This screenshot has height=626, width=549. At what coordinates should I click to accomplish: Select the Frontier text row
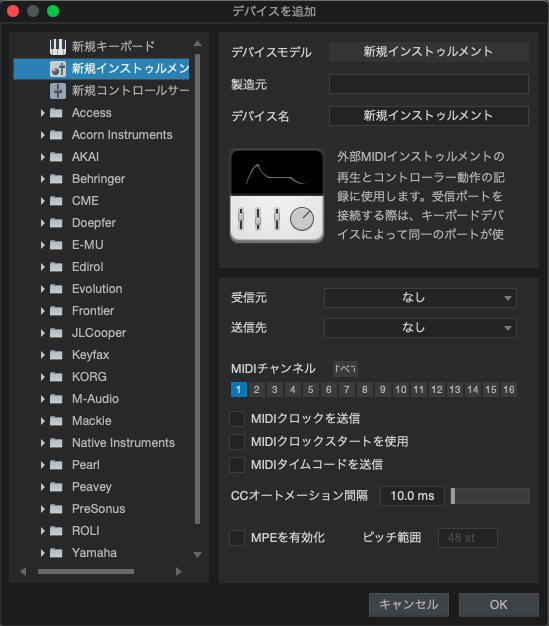(x=93, y=311)
